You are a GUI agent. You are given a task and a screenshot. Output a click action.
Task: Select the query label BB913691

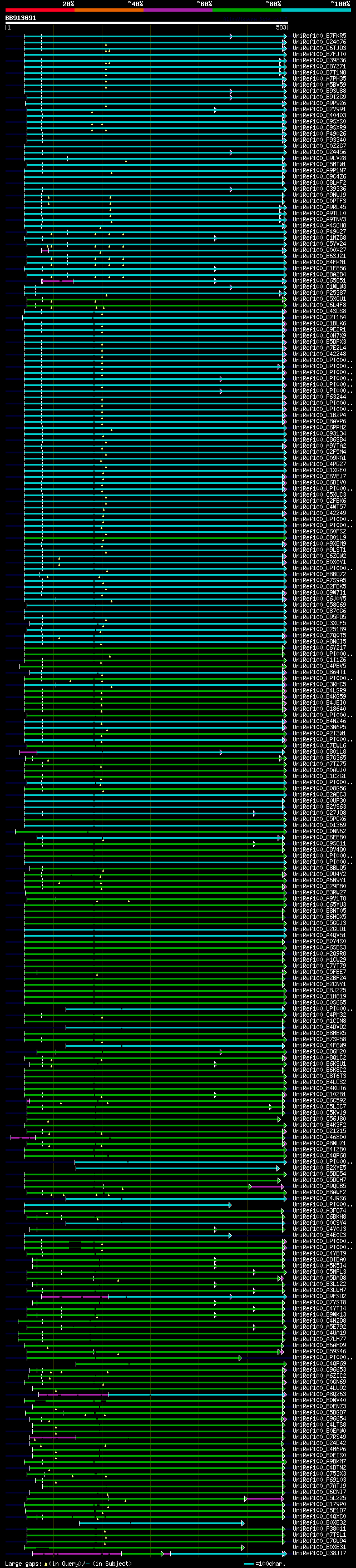[x=21, y=18]
